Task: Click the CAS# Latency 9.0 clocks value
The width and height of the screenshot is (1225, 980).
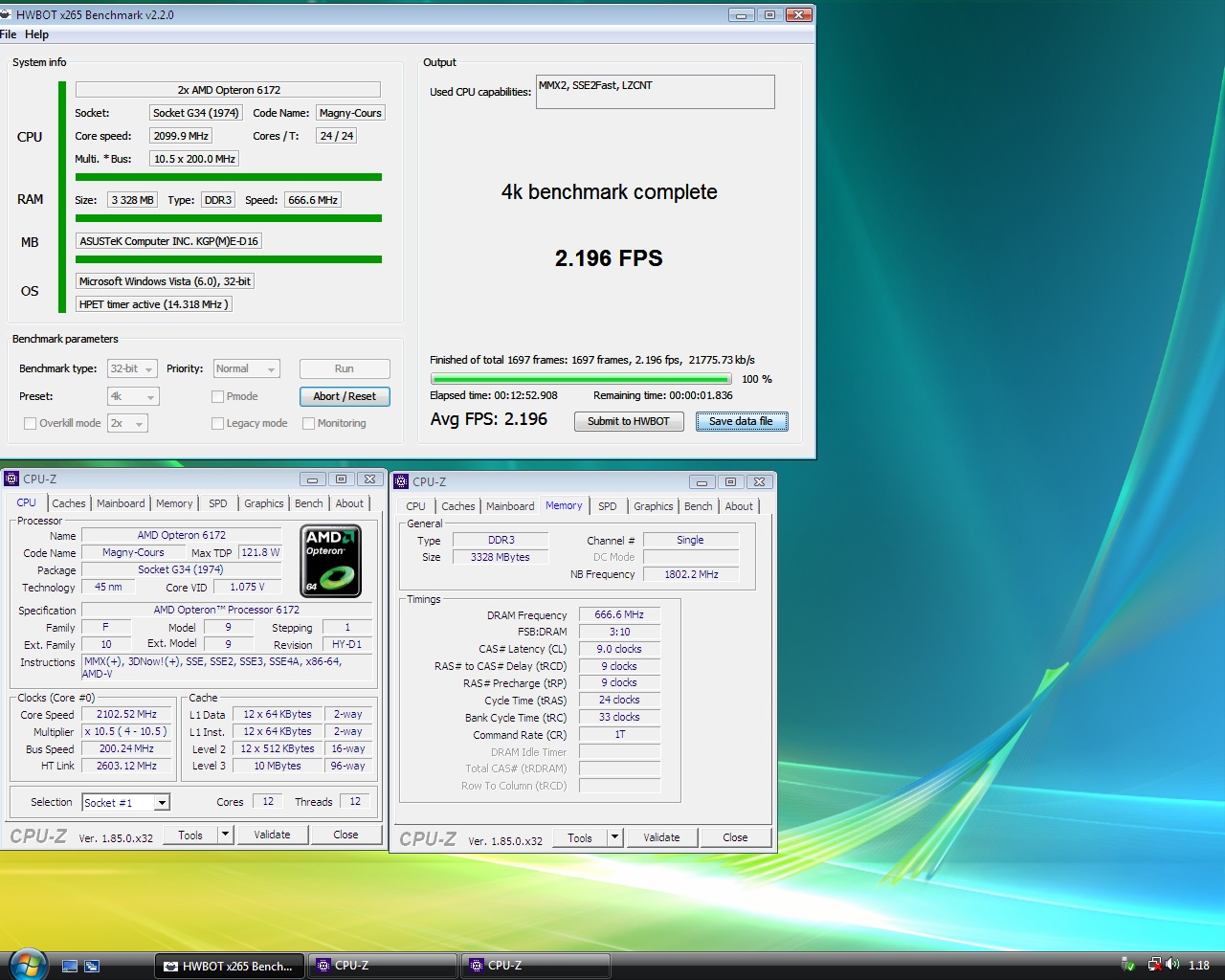Action: (619, 649)
